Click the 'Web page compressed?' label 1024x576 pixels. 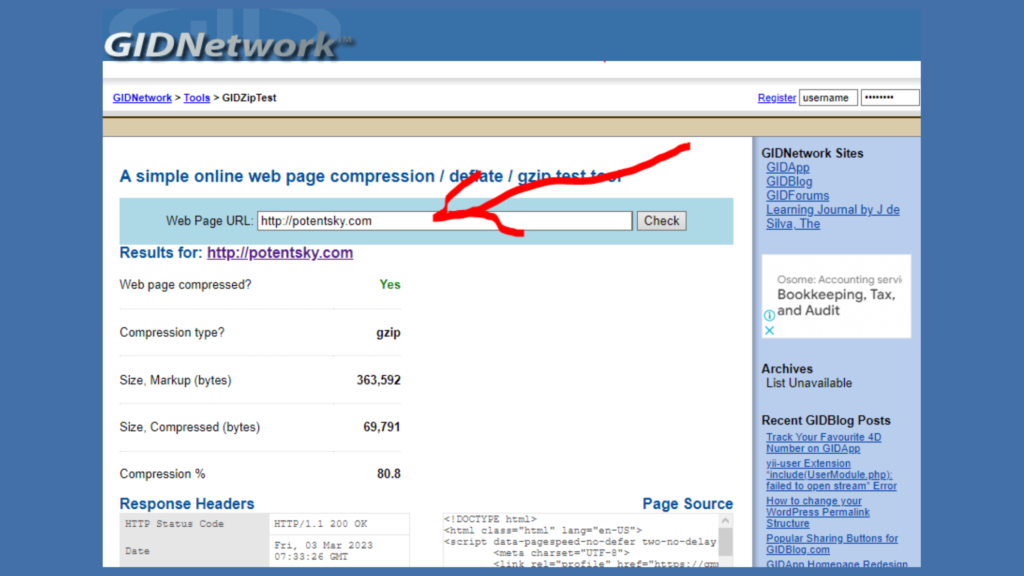point(185,285)
